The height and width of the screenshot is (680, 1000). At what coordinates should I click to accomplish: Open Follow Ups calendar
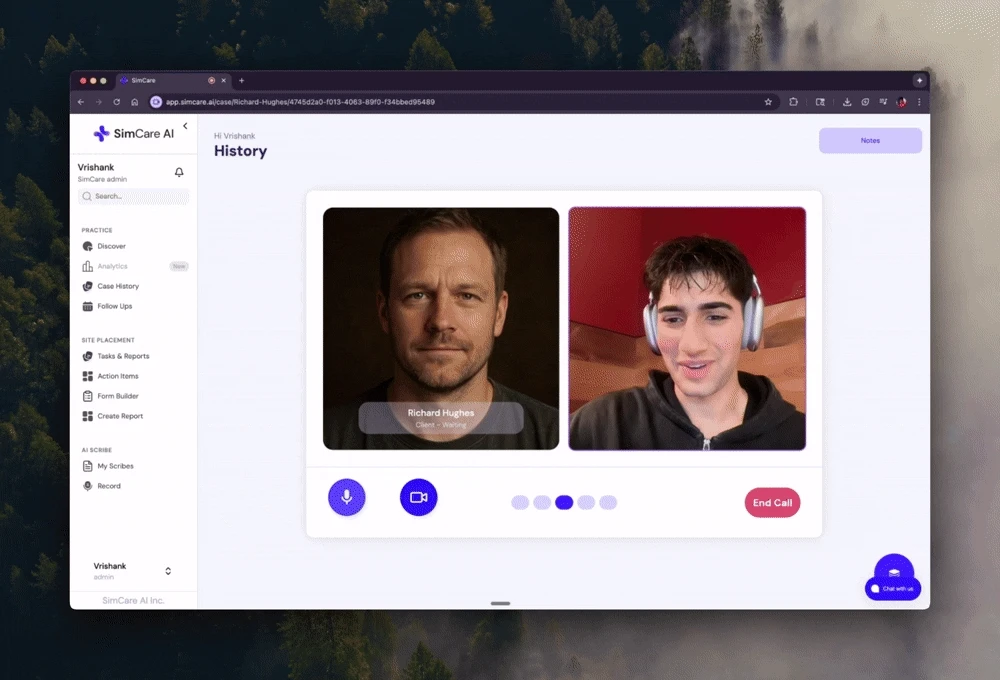tap(114, 306)
